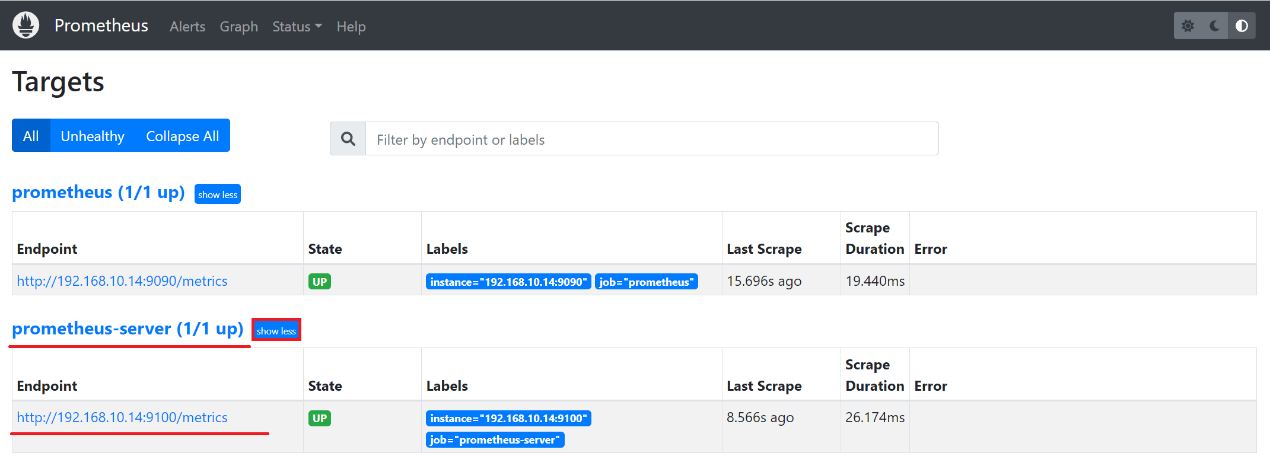Select the browser-preferred half-circle theme icon

pos(1242,26)
